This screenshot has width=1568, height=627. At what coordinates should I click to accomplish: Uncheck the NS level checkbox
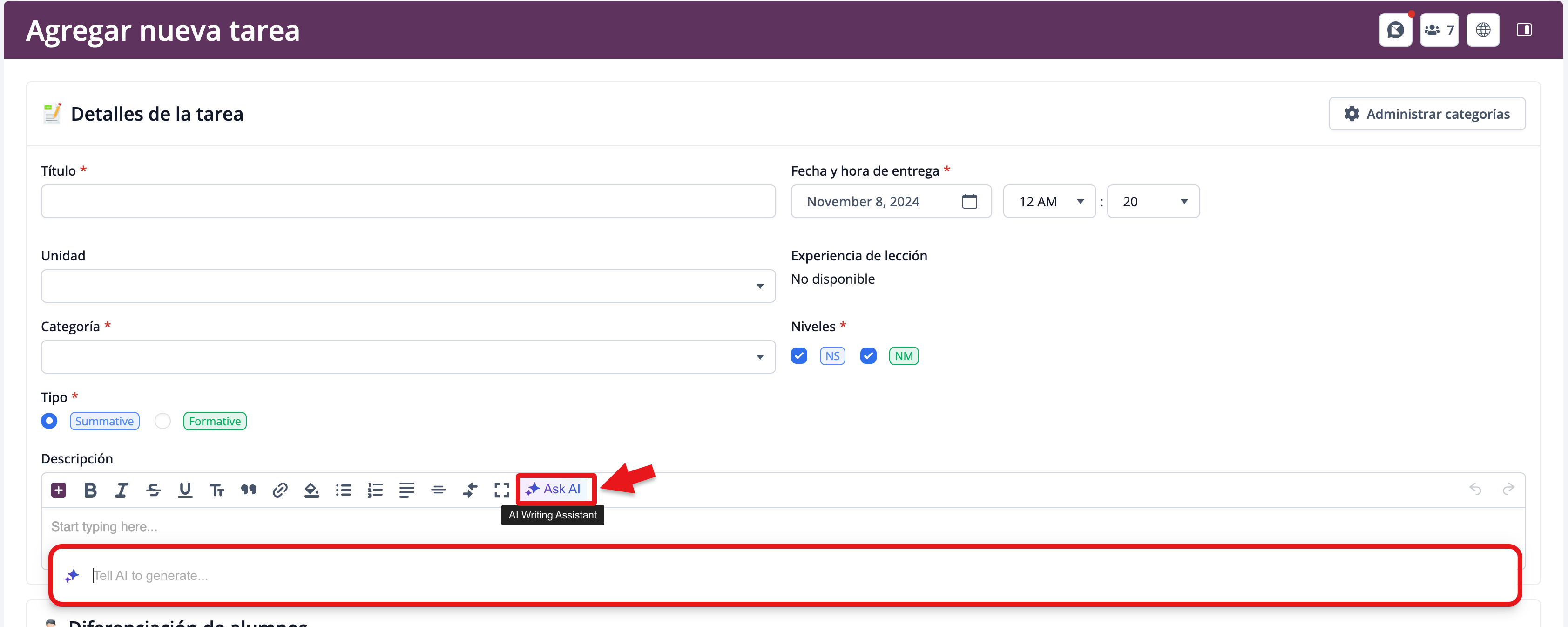798,356
